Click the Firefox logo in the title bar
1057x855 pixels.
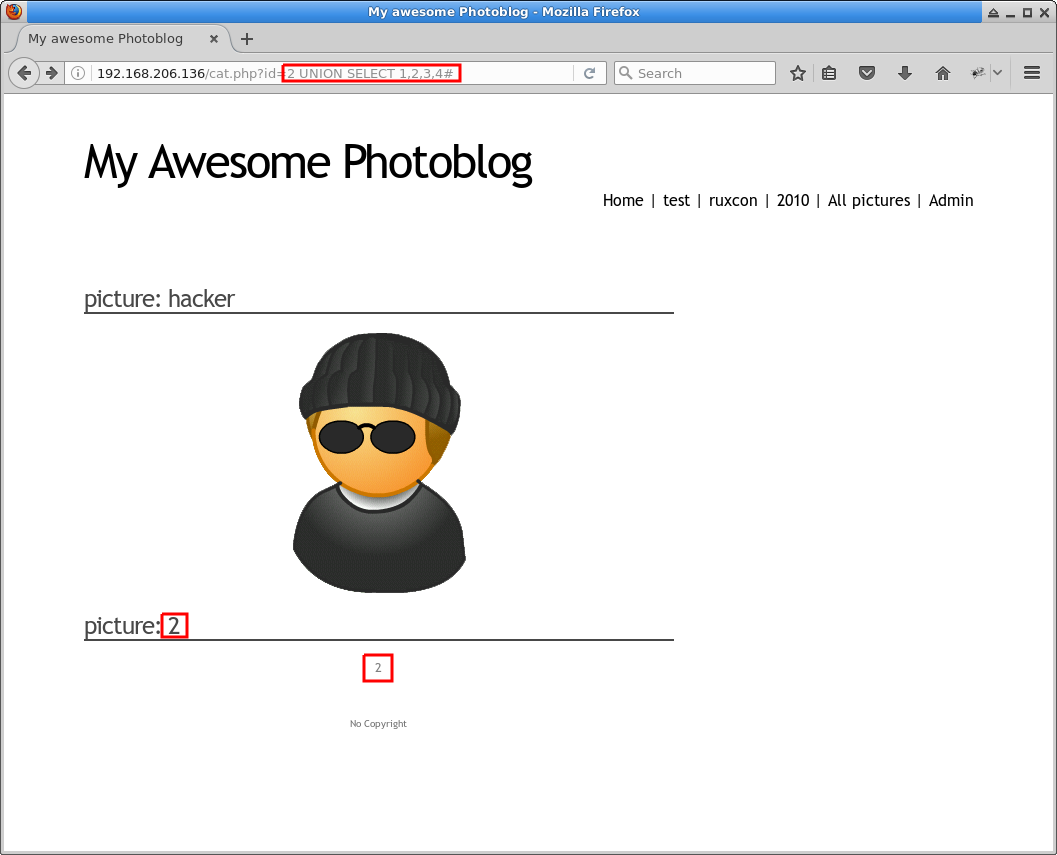(x=13, y=11)
